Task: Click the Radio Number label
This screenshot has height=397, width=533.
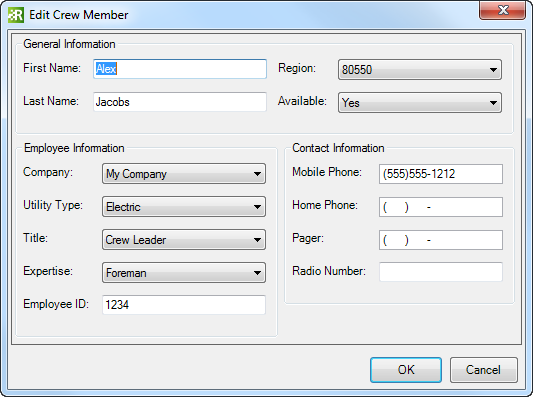Action: pyautogui.click(x=329, y=271)
